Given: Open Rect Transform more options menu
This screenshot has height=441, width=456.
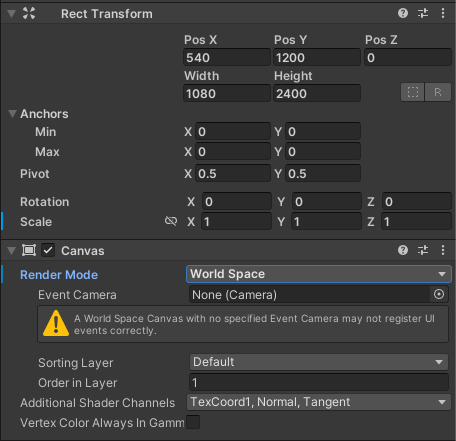Looking at the screenshot, I should [443, 13].
